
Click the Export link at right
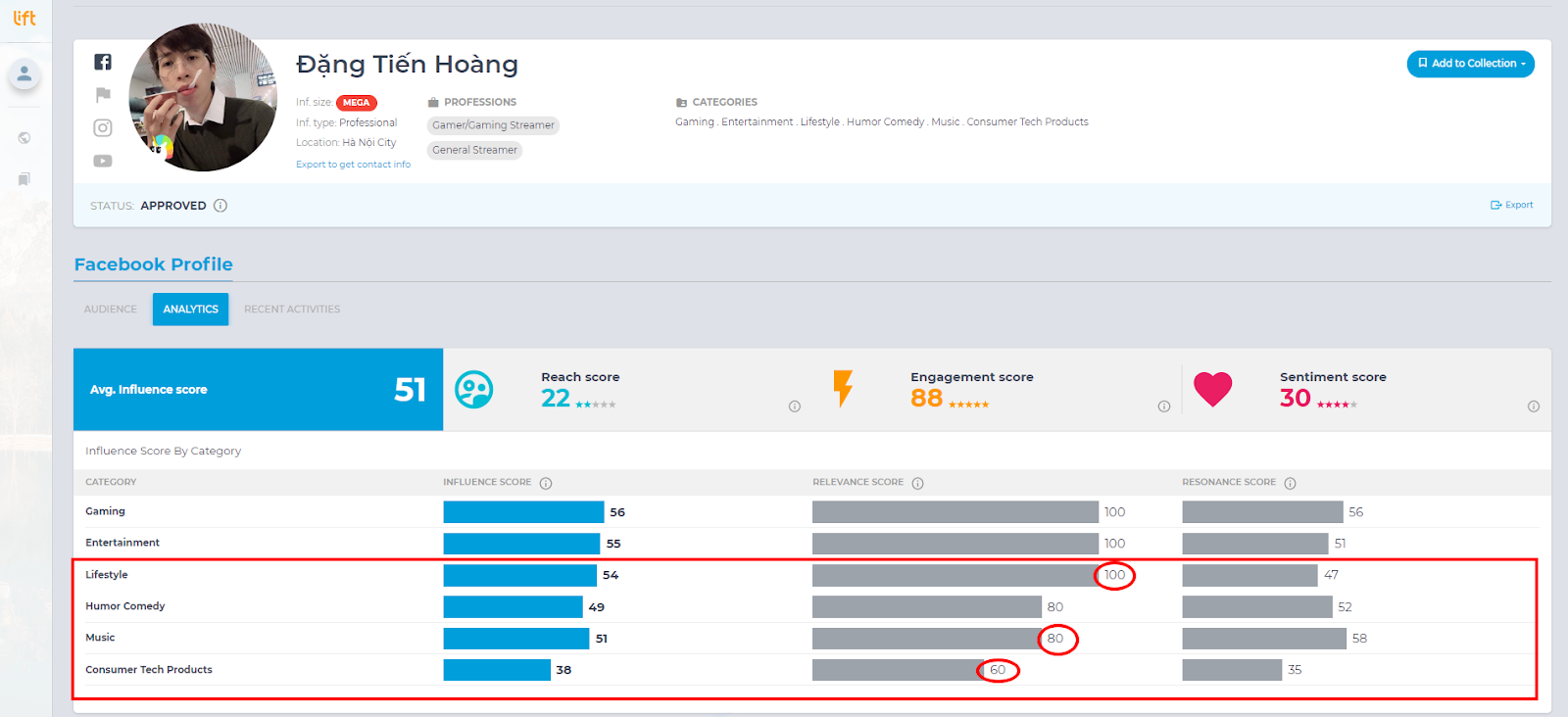pos(1512,205)
